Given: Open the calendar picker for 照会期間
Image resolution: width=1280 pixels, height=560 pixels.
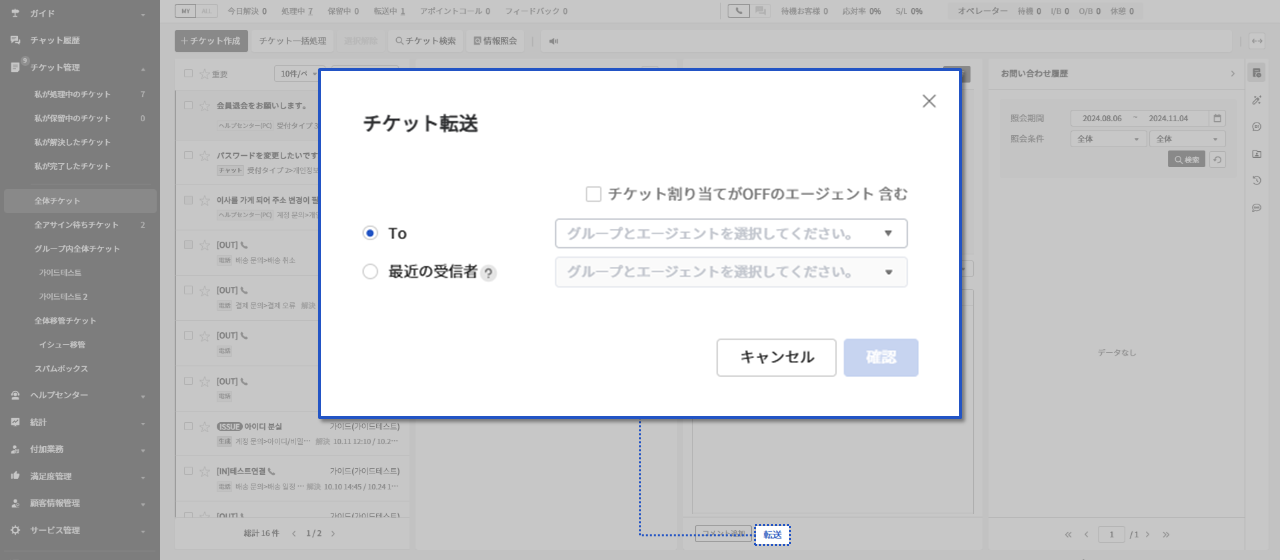Looking at the screenshot, I should (x=1216, y=118).
